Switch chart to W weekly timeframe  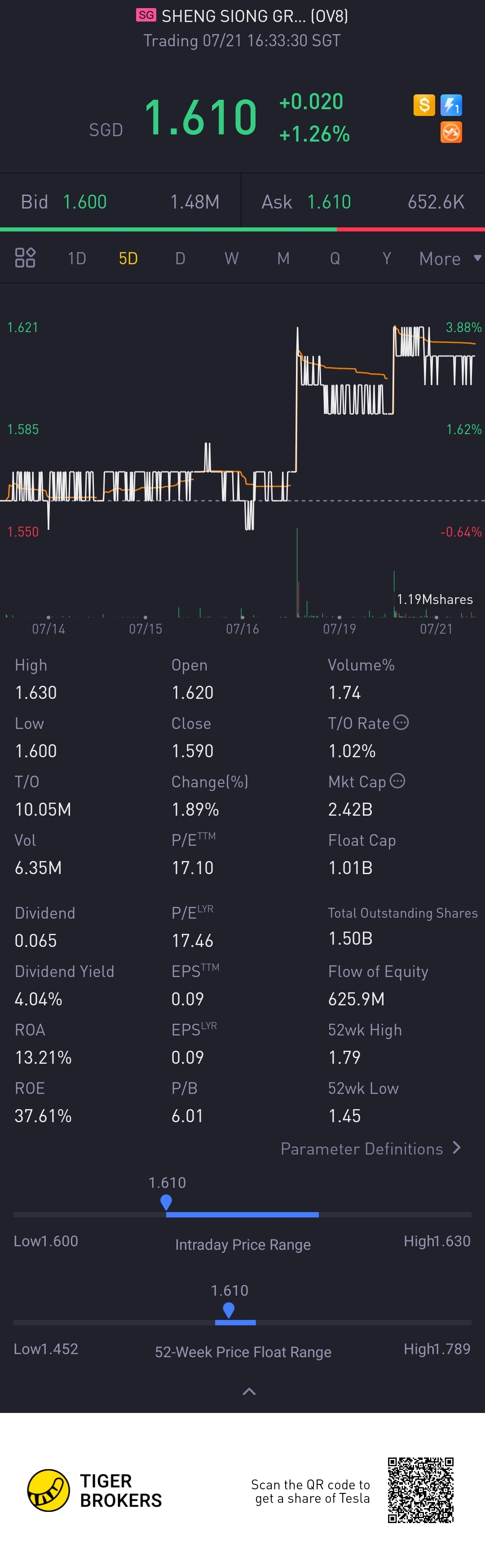(x=231, y=258)
